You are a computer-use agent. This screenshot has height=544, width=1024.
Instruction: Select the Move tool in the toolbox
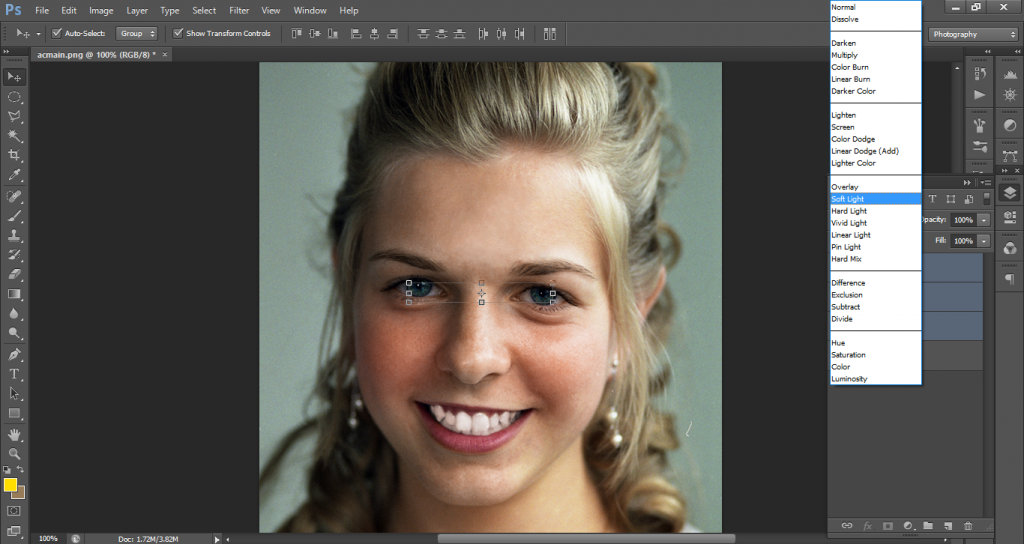(14, 77)
